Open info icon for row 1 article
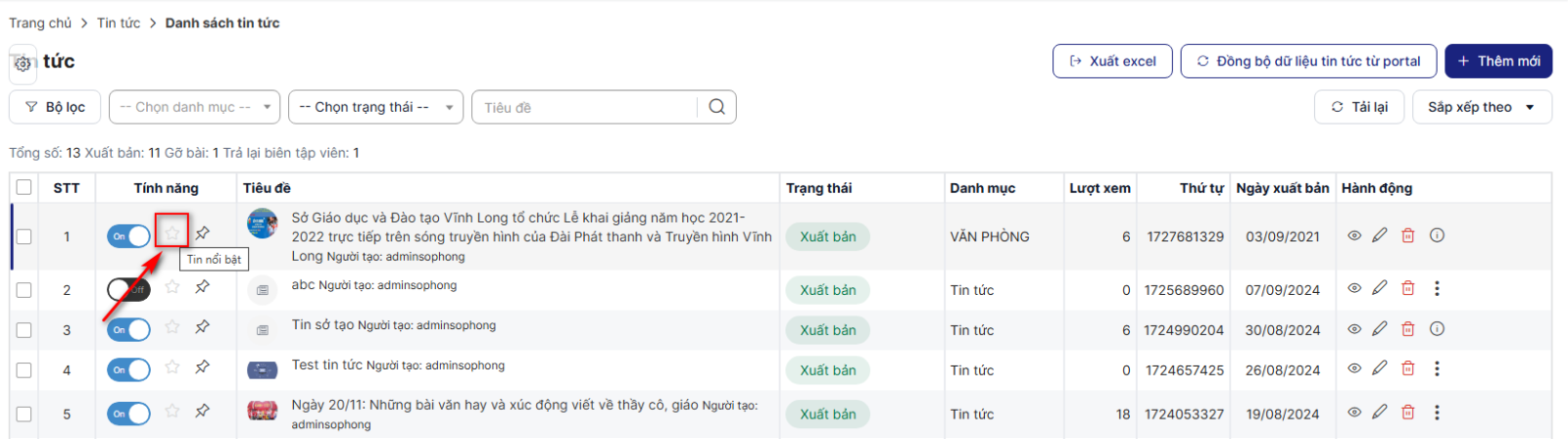The height and width of the screenshot is (439, 1568). tap(1437, 235)
